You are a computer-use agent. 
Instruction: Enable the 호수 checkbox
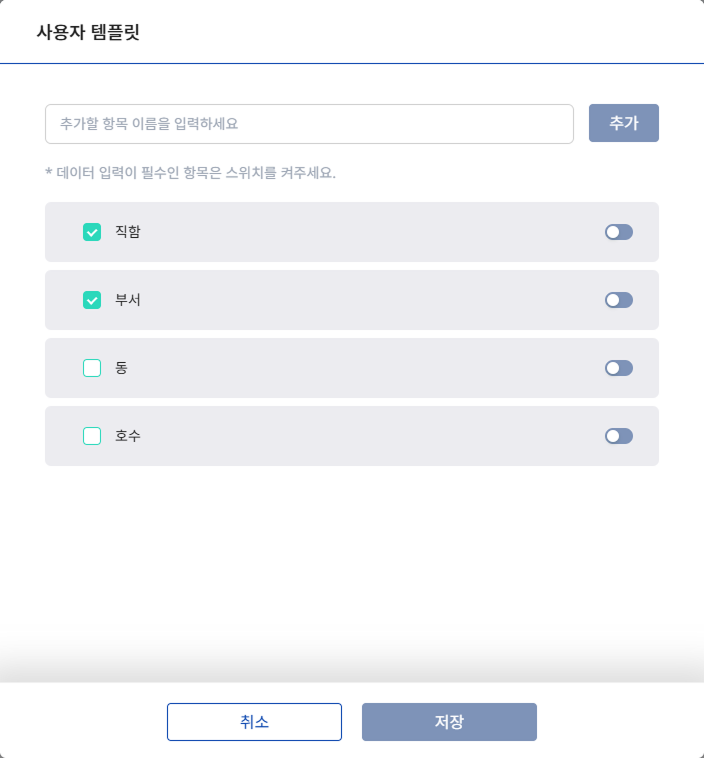[x=92, y=436]
